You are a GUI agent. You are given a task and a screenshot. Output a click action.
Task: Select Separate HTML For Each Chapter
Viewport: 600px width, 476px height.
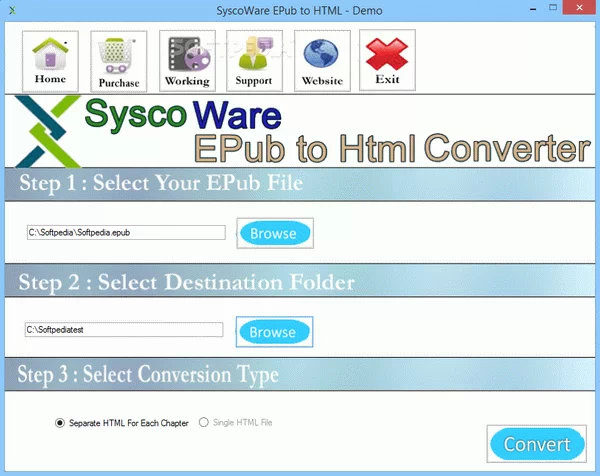(x=122, y=423)
